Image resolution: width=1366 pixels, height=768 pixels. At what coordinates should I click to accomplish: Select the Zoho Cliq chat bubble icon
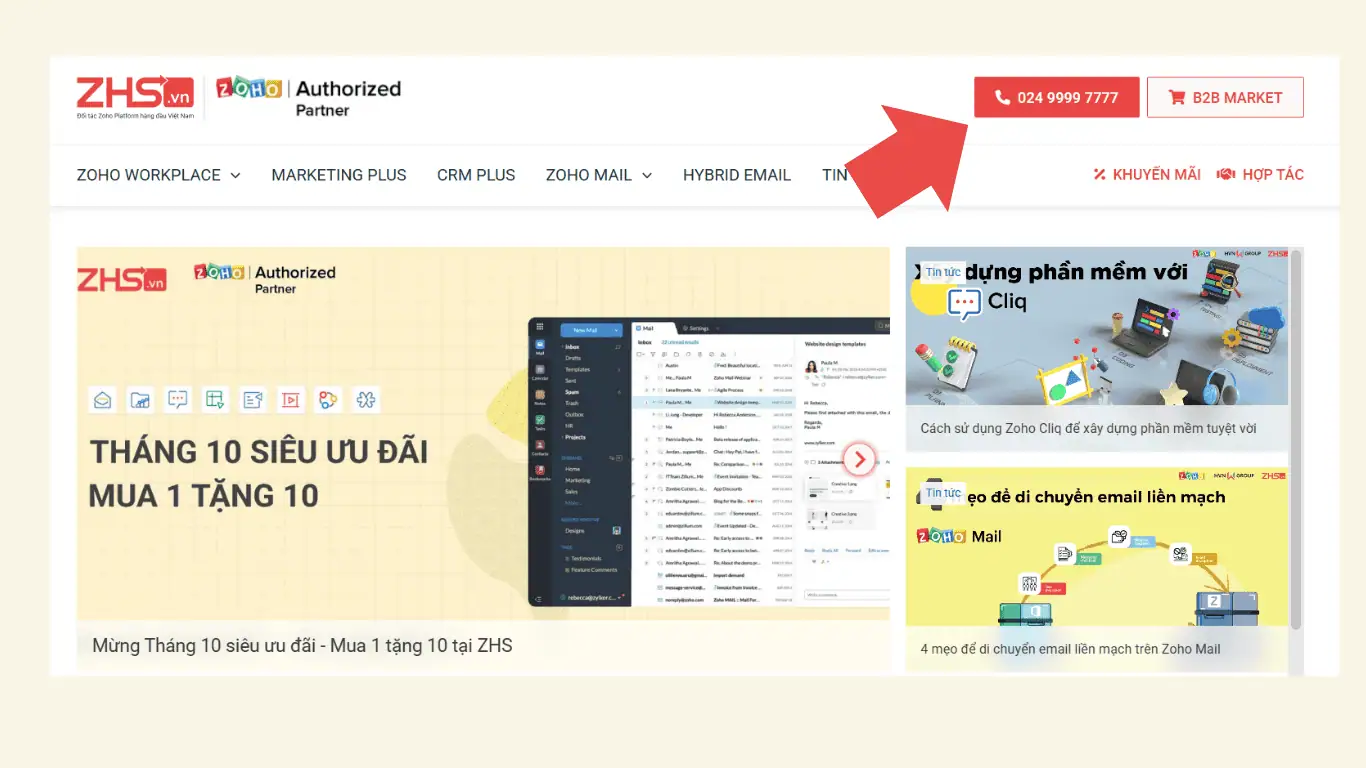click(178, 399)
